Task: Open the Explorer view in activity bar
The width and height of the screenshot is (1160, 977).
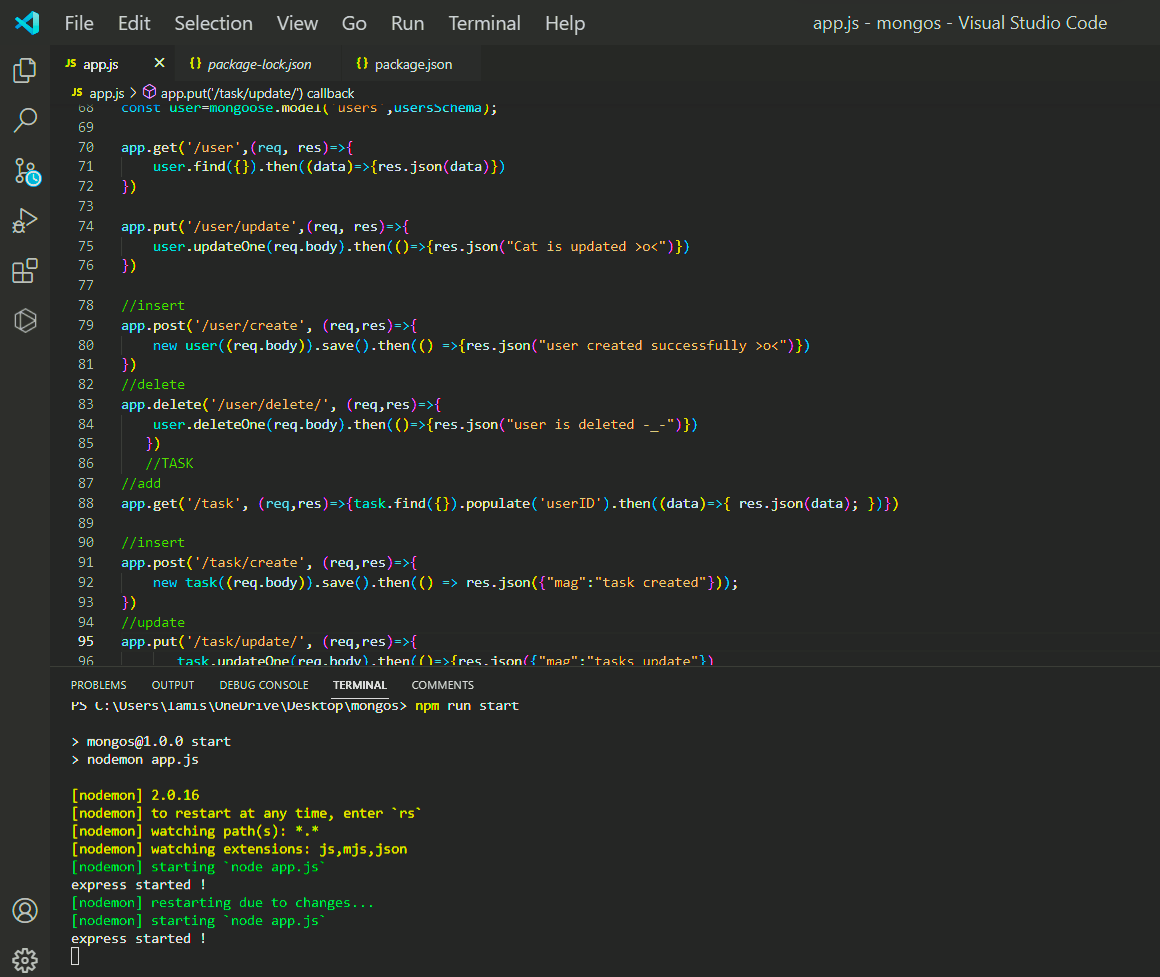Action: click(x=25, y=70)
